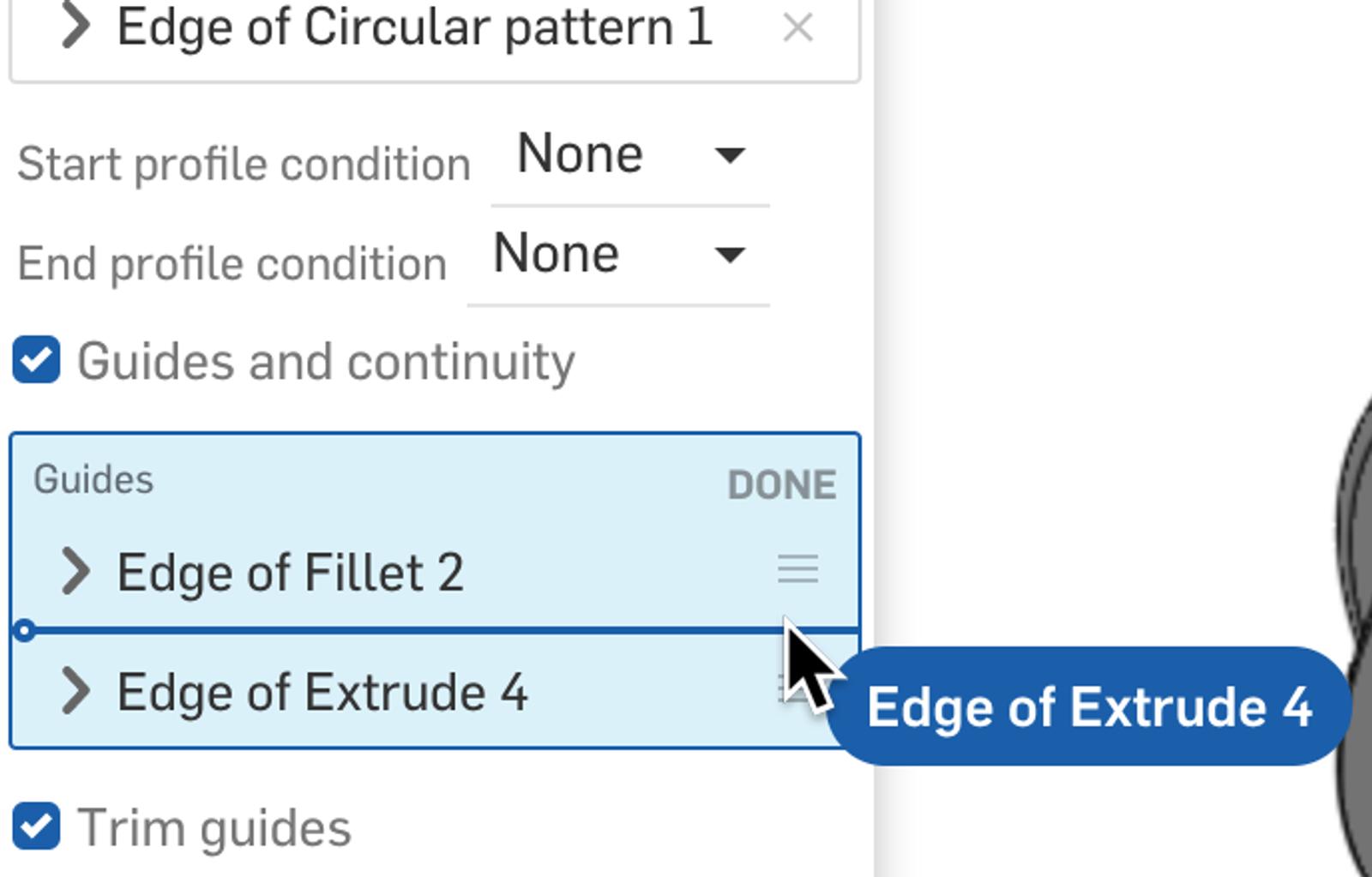Select the Edge of Circular pattern 1 item

tap(414, 28)
